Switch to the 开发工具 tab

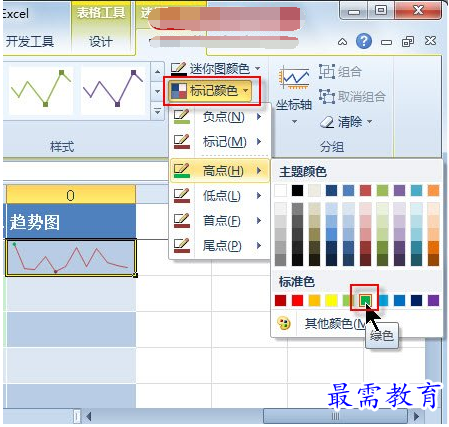[30, 42]
